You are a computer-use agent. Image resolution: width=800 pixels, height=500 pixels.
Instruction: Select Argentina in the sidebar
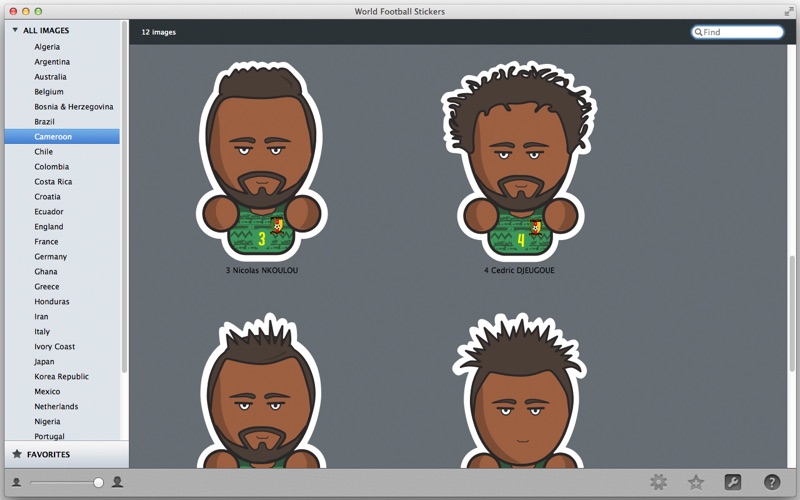click(x=52, y=62)
